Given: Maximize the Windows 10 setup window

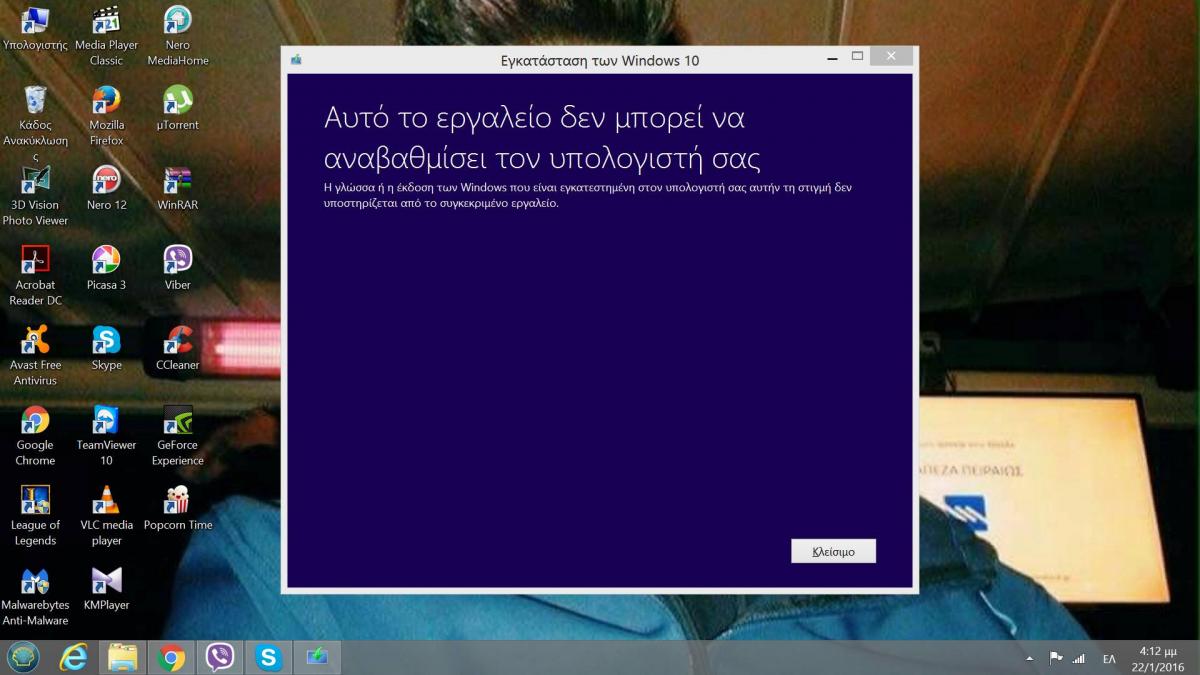Looking at the screenshot, I should (x=857, y=57).
